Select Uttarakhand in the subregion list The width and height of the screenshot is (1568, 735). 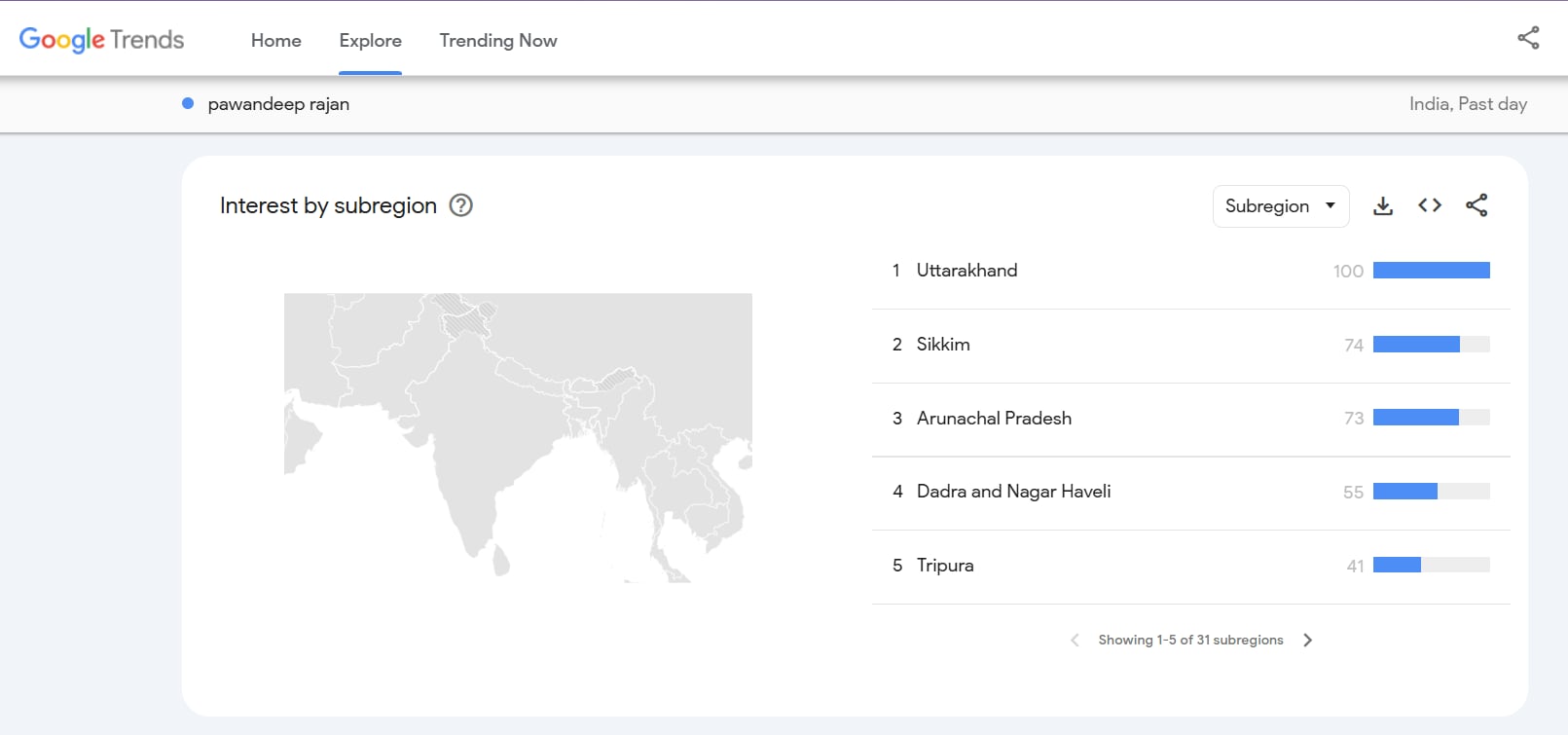pos(966,271)
